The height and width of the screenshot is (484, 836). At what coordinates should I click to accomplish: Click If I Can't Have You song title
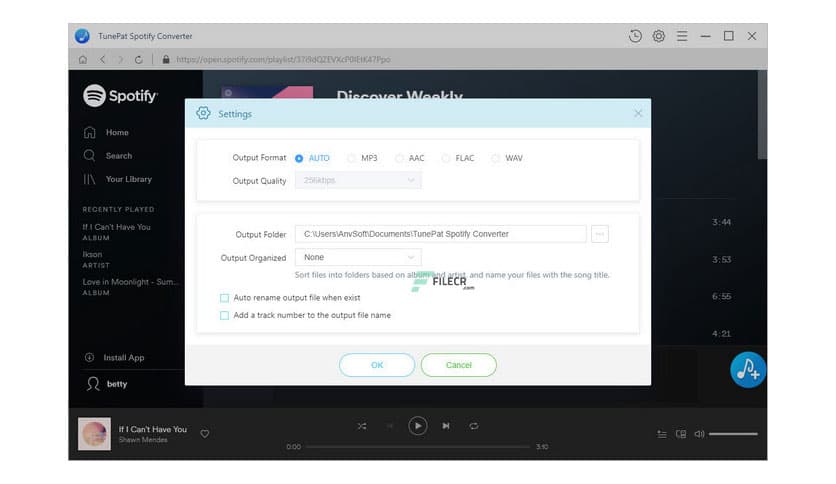click(152, 429)
